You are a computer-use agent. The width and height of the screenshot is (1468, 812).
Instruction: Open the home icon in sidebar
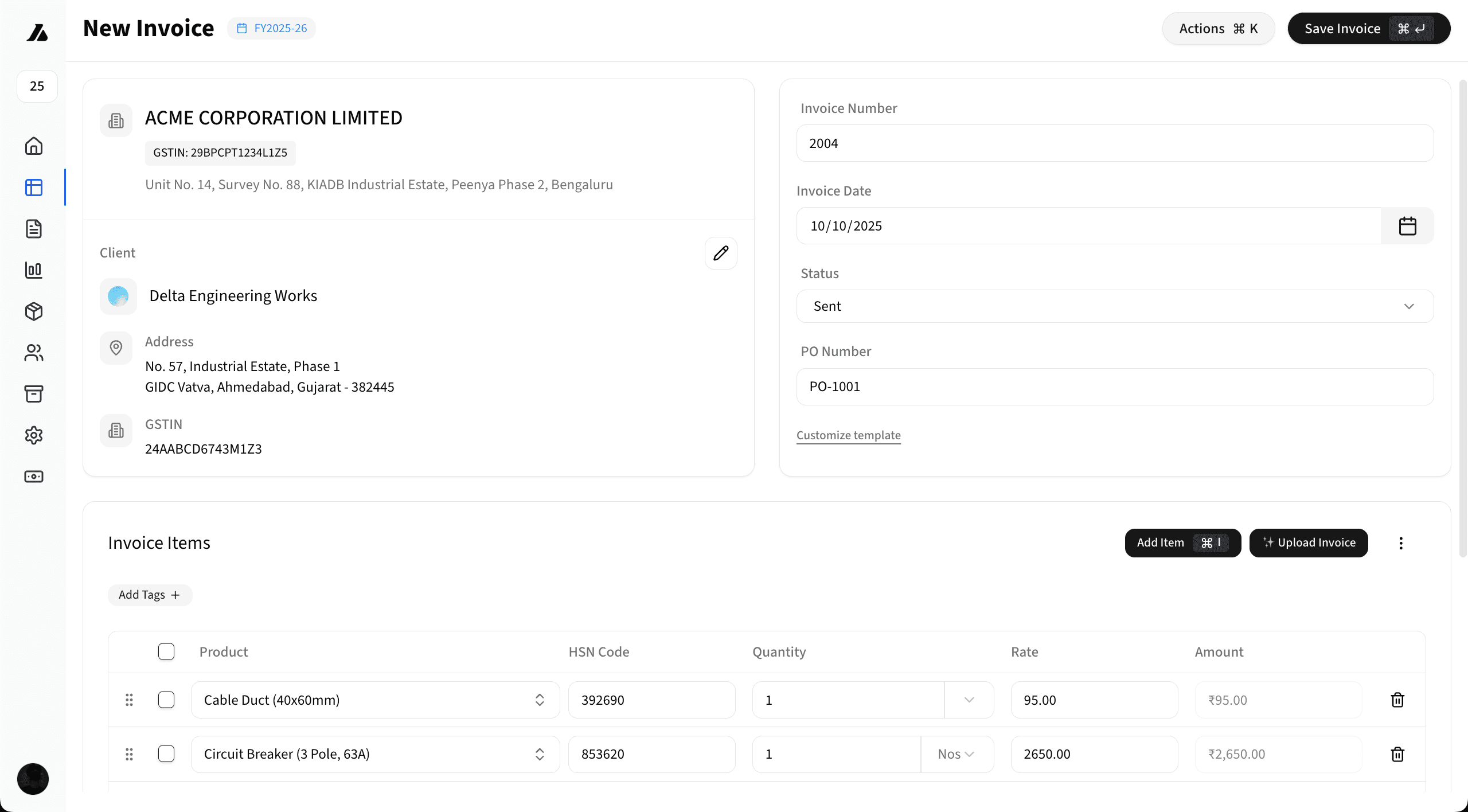tap(34, 146)
